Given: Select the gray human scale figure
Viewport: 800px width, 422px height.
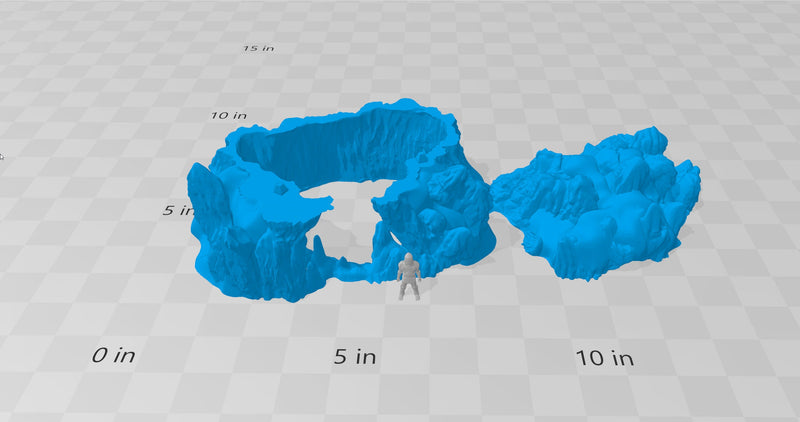Looking at the screenshot, I should pos(408,277).
